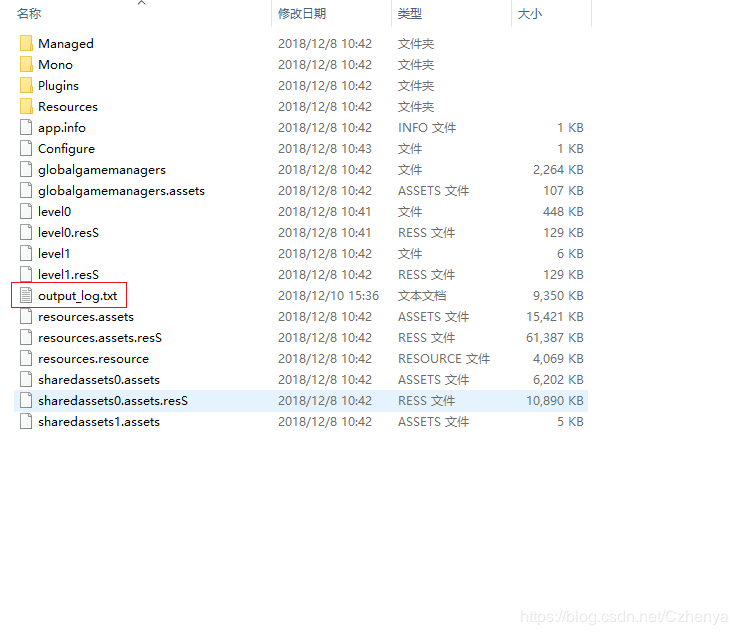Select the level0 file name
738x635 pixels.
tap(55, 211)
